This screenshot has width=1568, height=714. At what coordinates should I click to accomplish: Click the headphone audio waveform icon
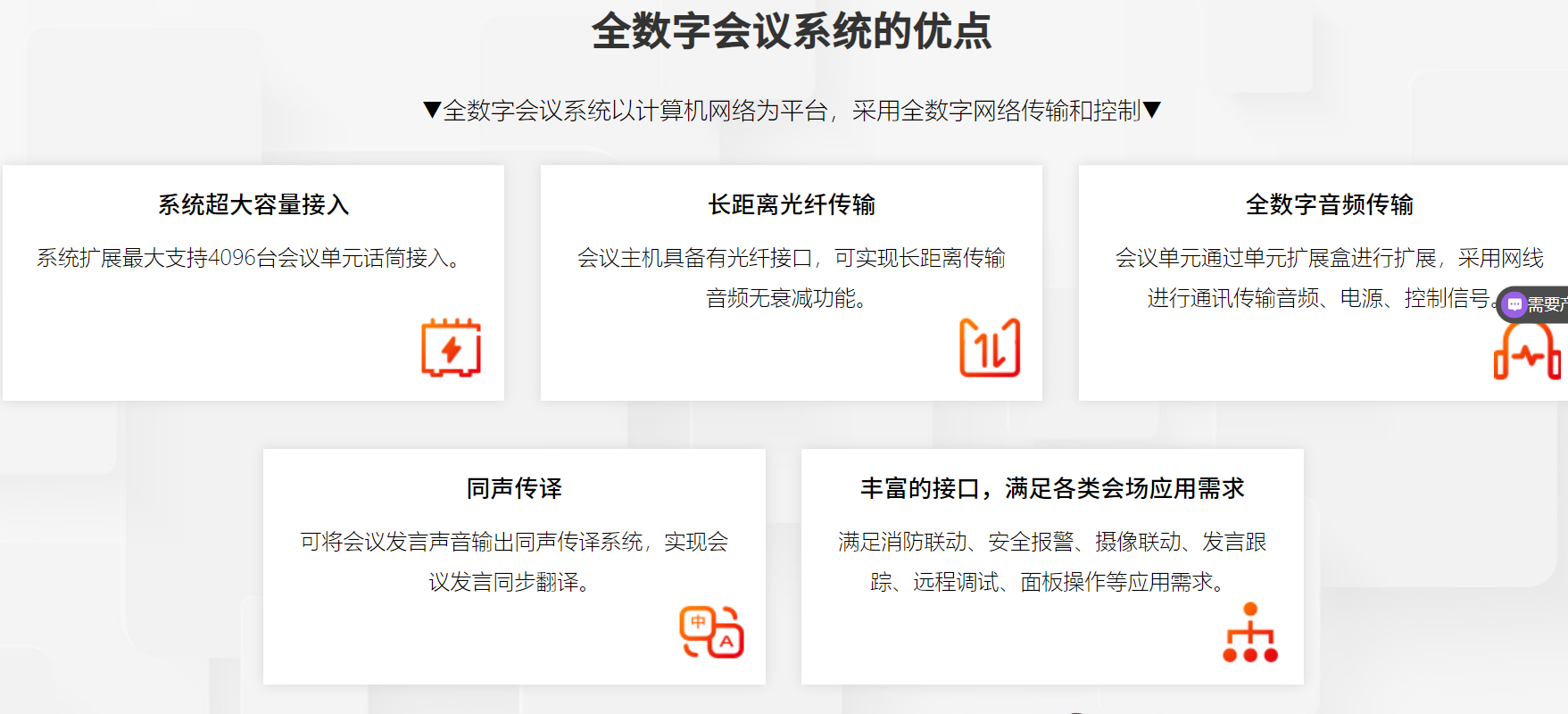[x=1527, y=352]
